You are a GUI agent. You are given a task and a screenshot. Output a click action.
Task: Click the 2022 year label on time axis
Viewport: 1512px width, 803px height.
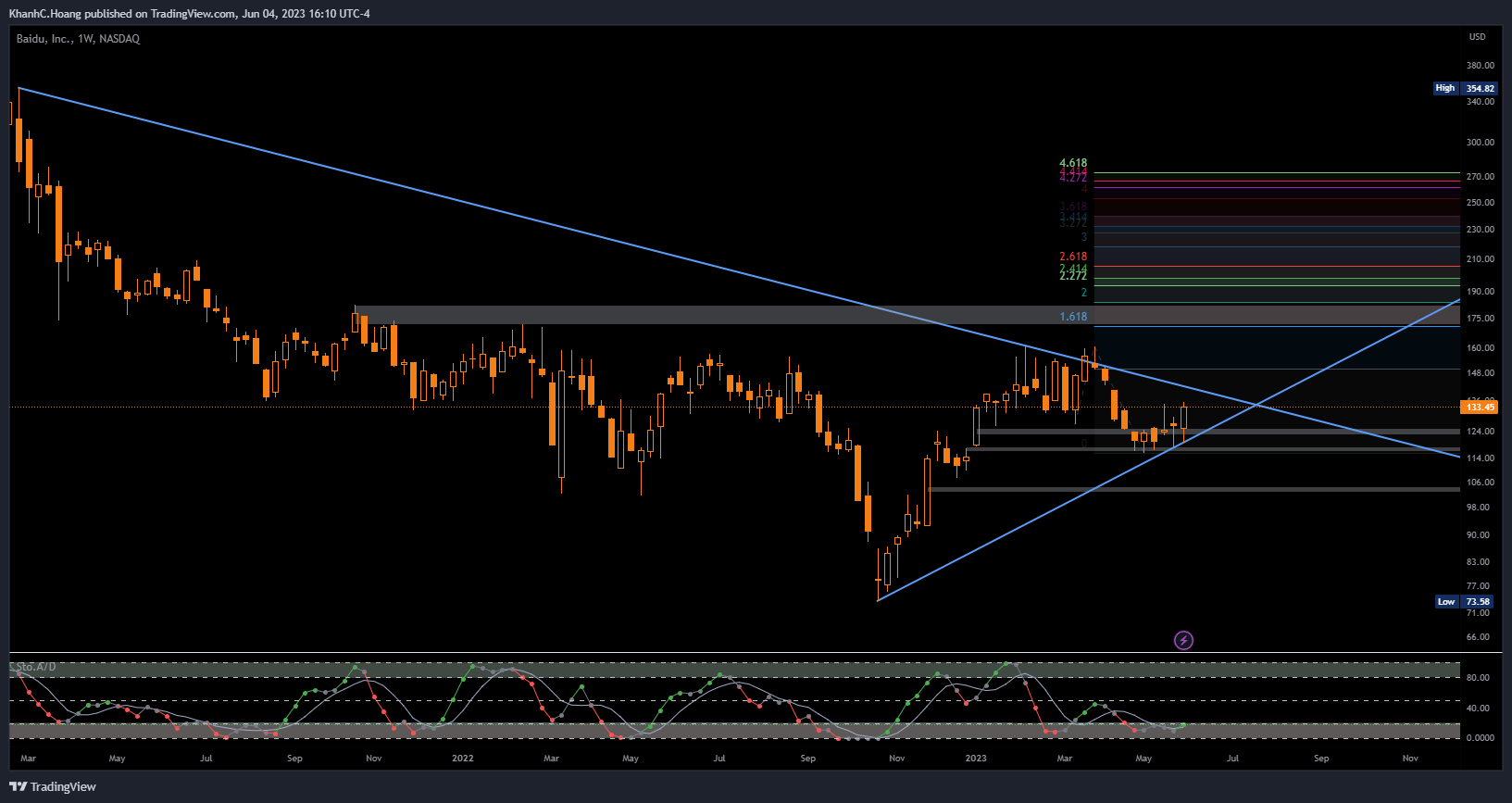point(463,759)
